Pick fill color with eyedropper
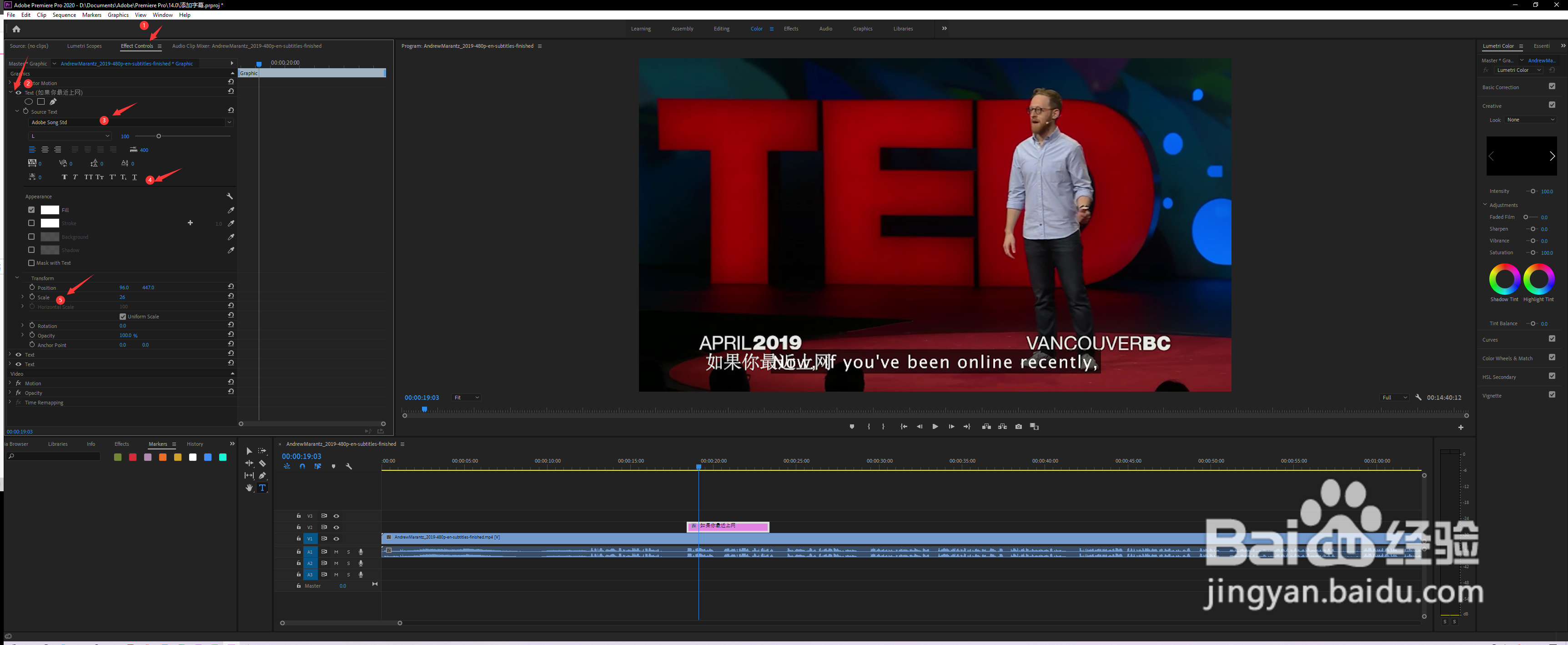 [x=231, y=210]
